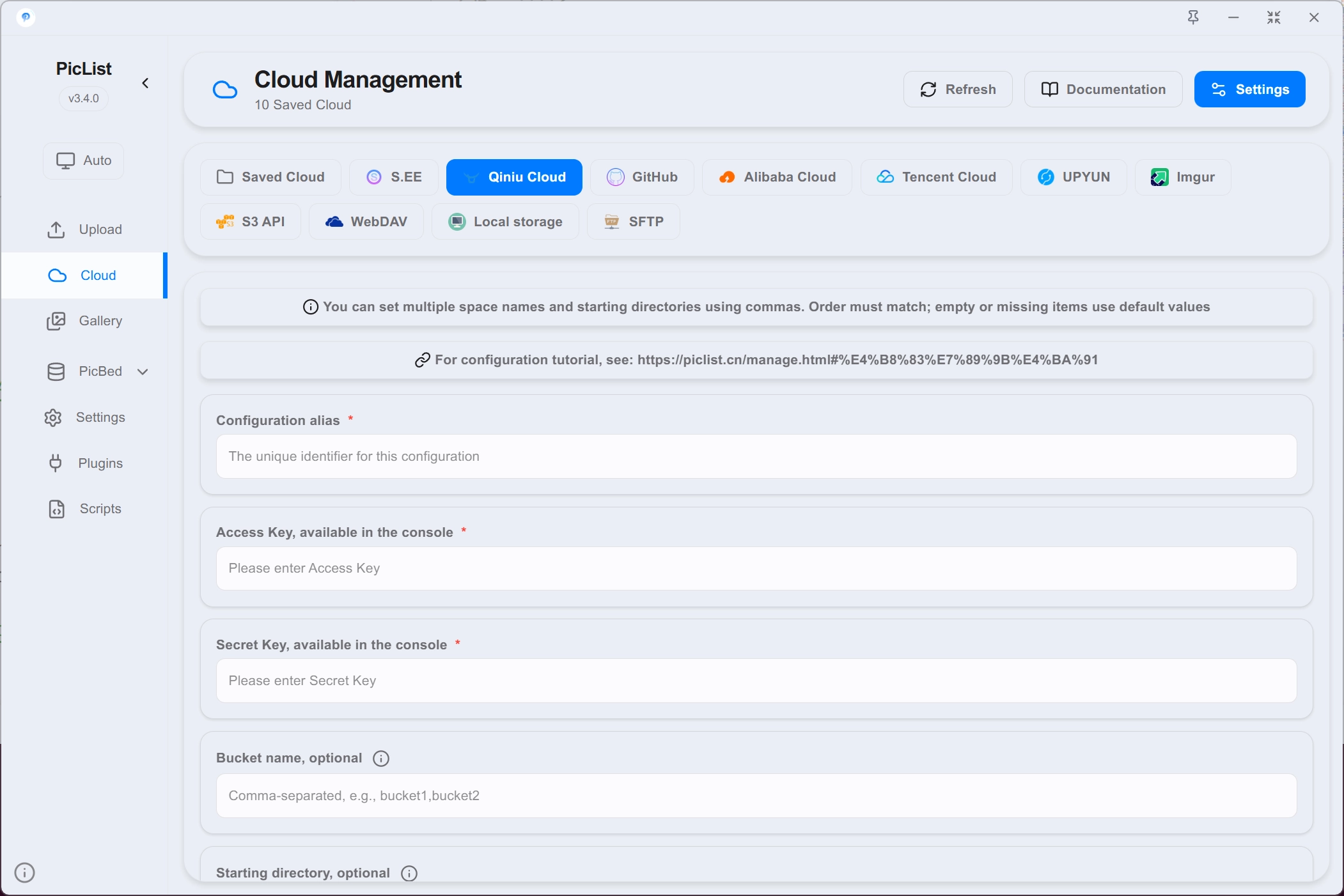The height and width of the screenshot is (896, 1344).
Task: Focus the Configuration alias input field
Action: pyautogui.click(x=756, y=456)
